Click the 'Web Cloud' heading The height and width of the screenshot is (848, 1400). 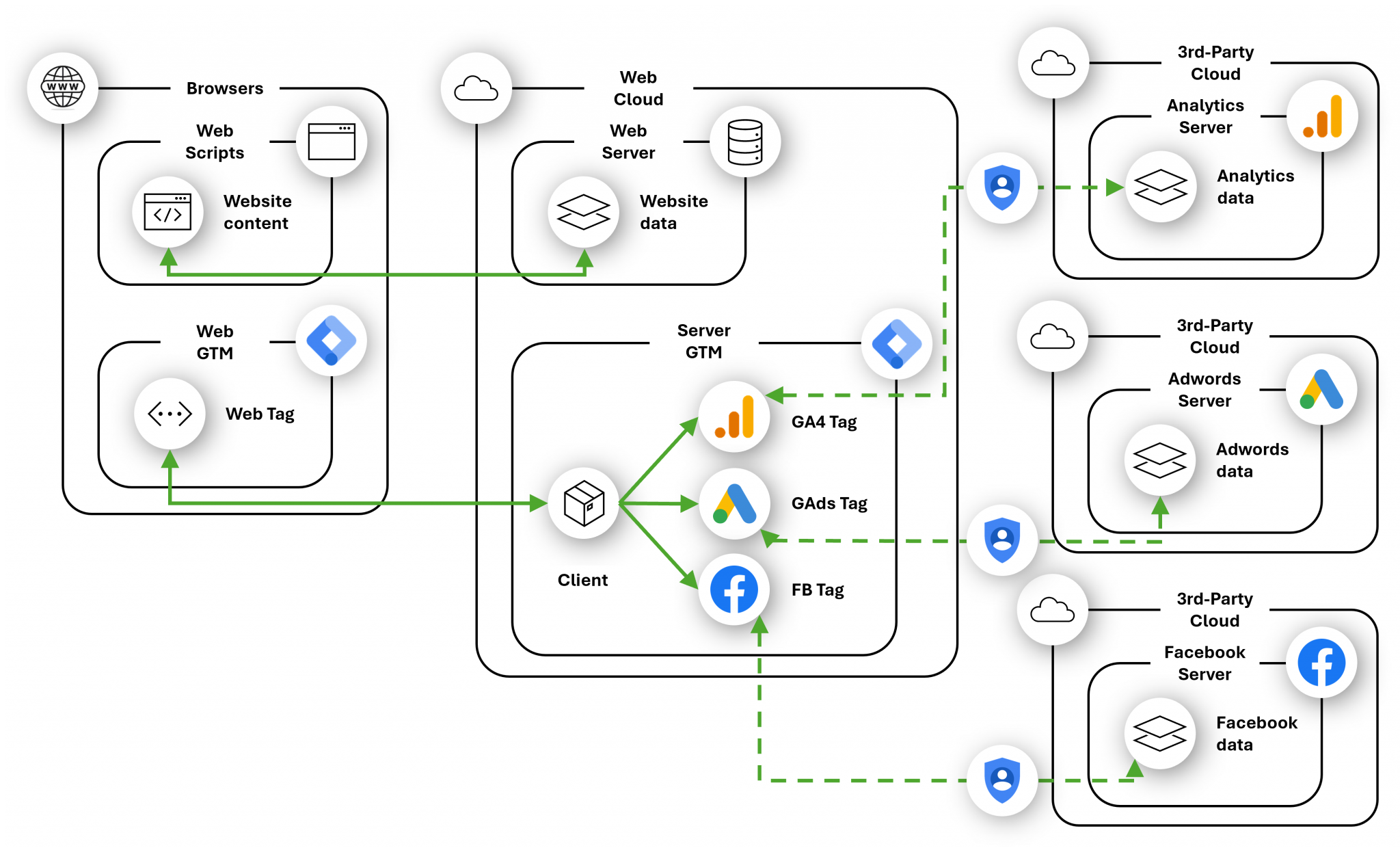(638, 88)
